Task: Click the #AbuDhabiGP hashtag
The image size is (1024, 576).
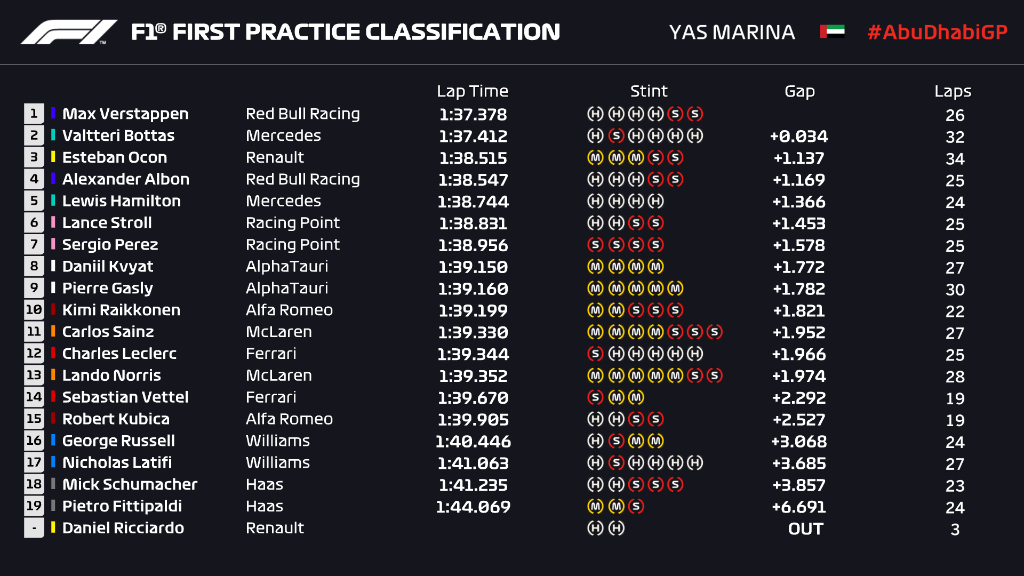Action: tap(937, 32)
